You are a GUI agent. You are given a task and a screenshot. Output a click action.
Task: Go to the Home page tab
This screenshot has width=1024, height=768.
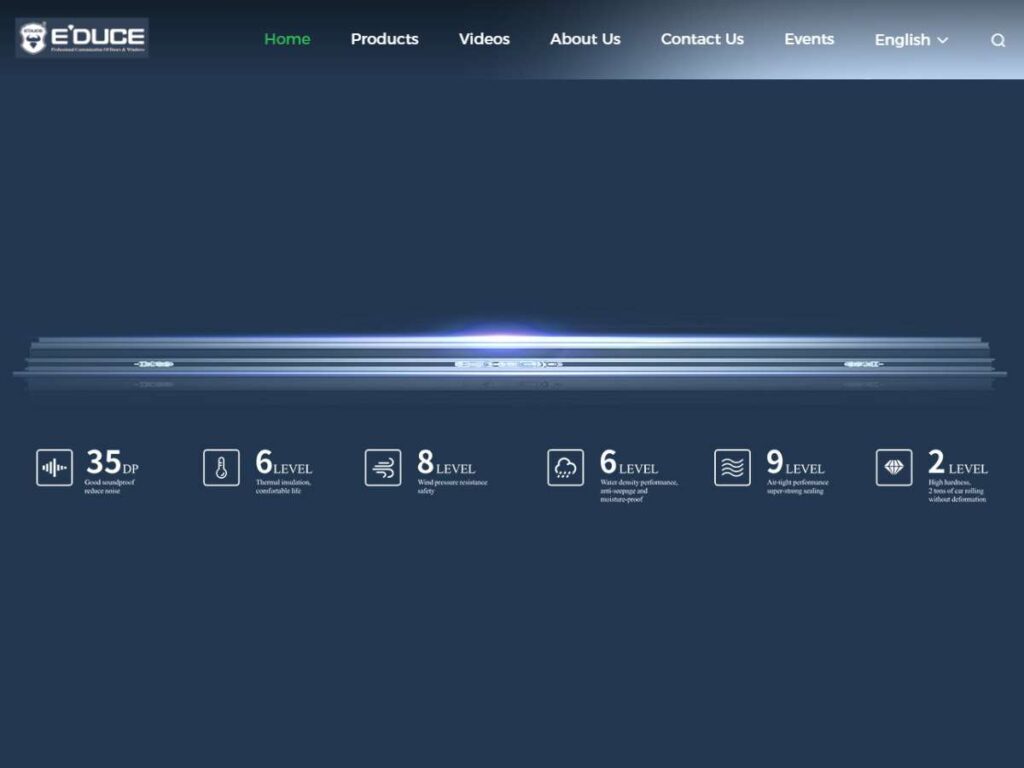(287, 39)
